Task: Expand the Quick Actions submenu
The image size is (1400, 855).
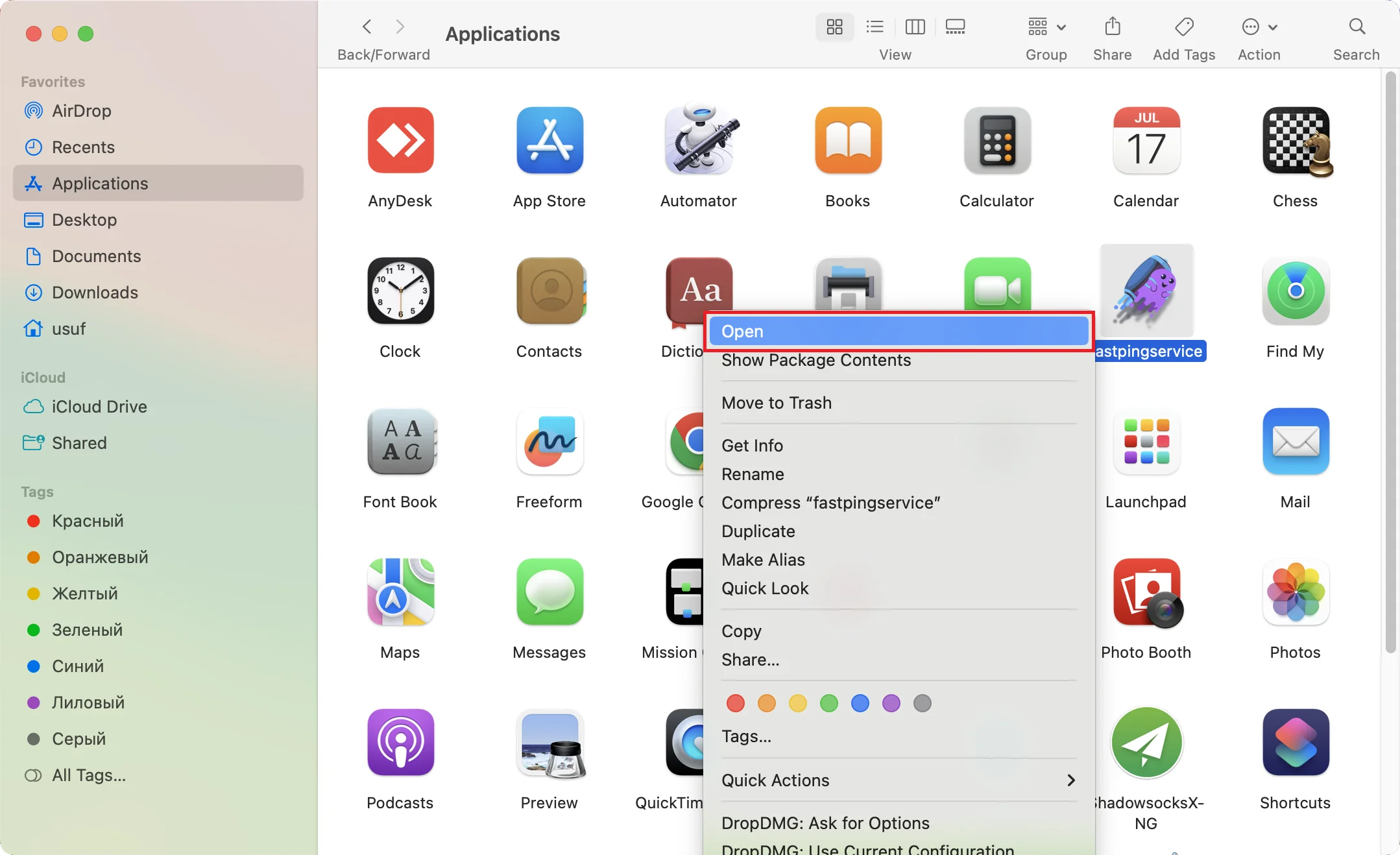Action: click(x=899, y=780)
